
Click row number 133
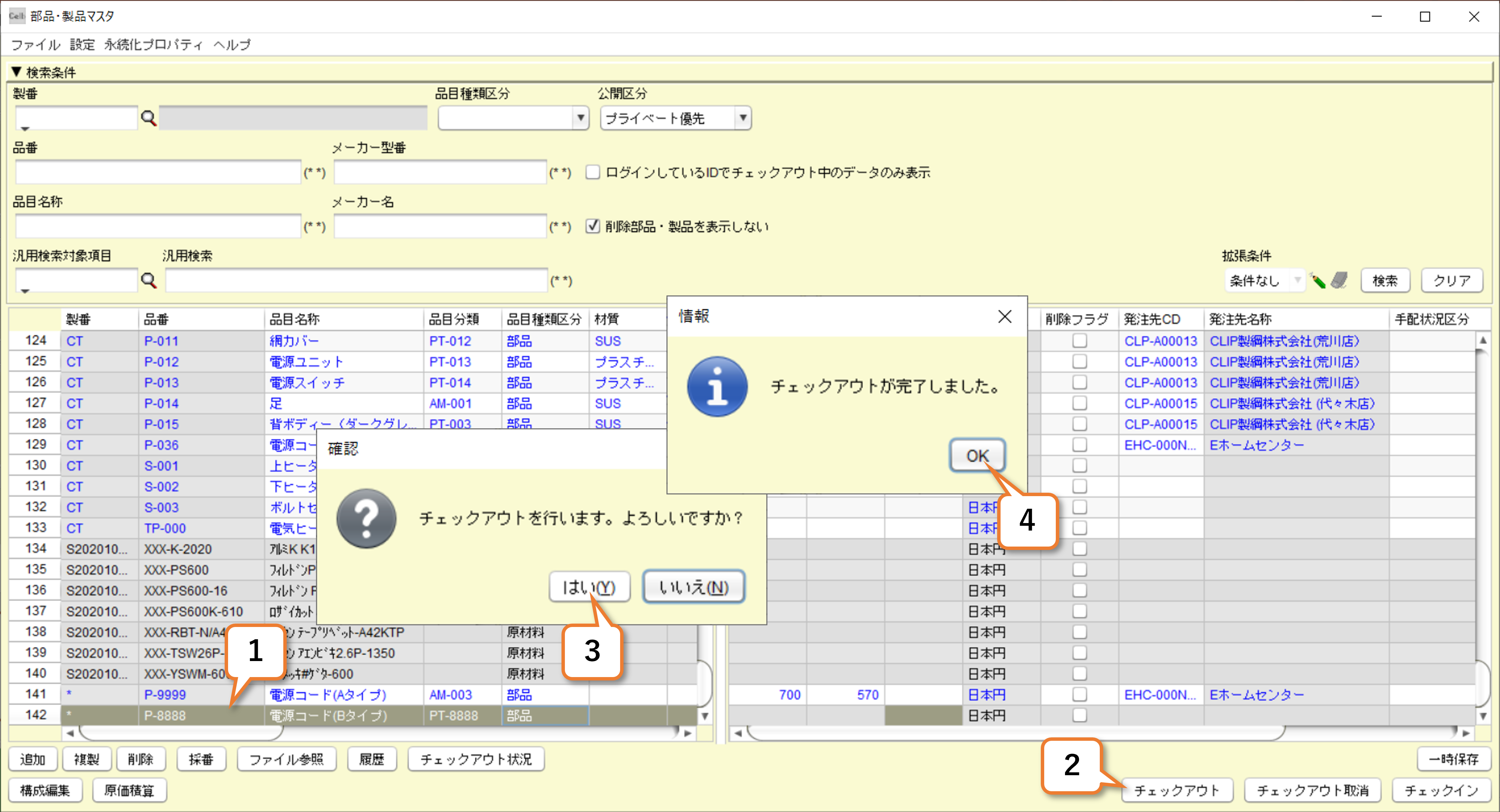pos(35,527)
